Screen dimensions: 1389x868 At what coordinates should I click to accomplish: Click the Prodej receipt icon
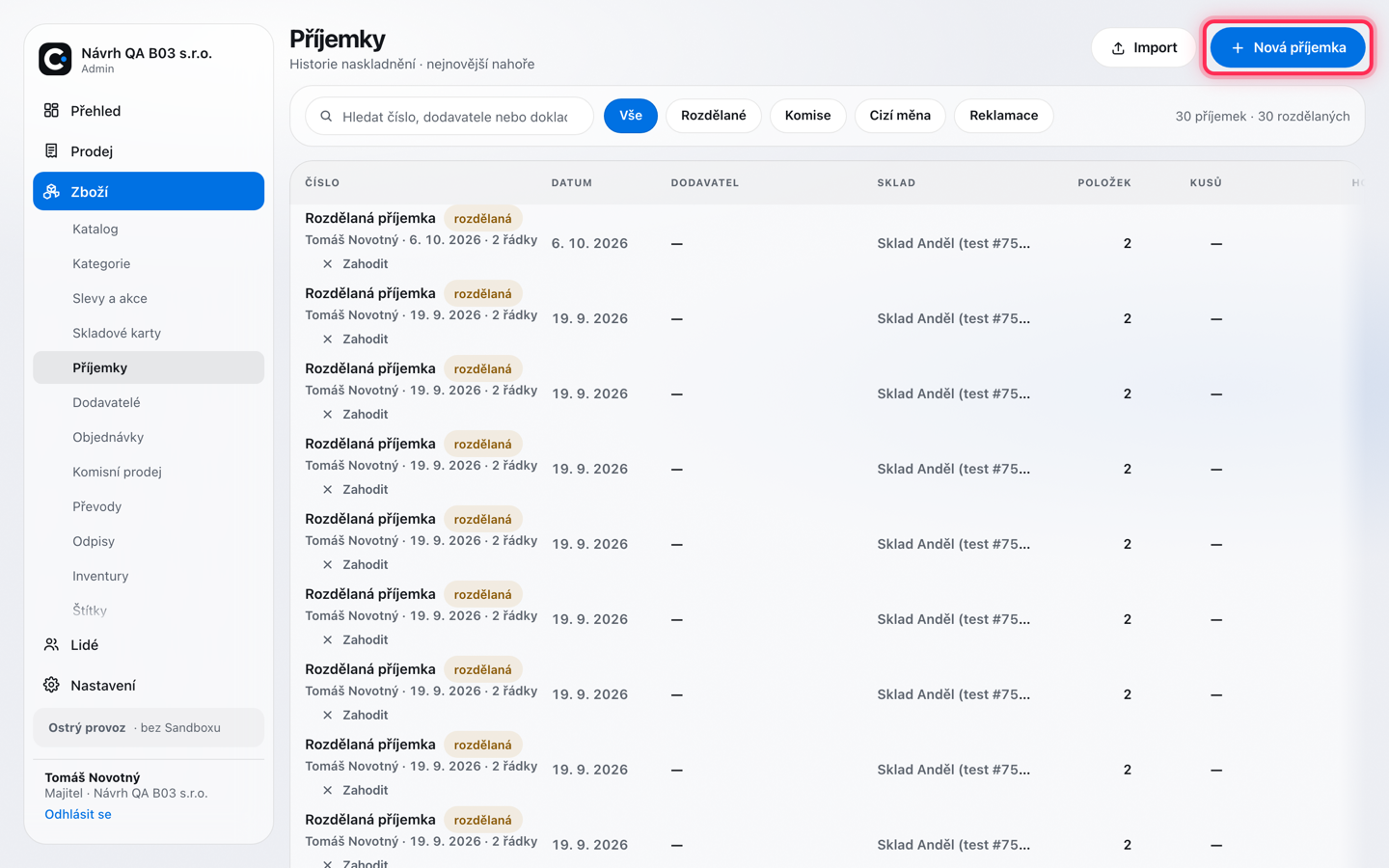click(51, 151)
